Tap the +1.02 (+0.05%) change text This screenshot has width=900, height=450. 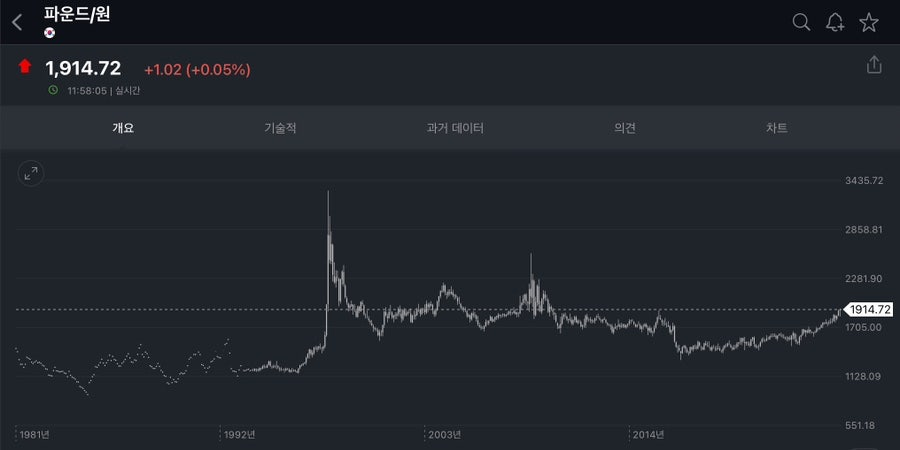coord(197,70)
